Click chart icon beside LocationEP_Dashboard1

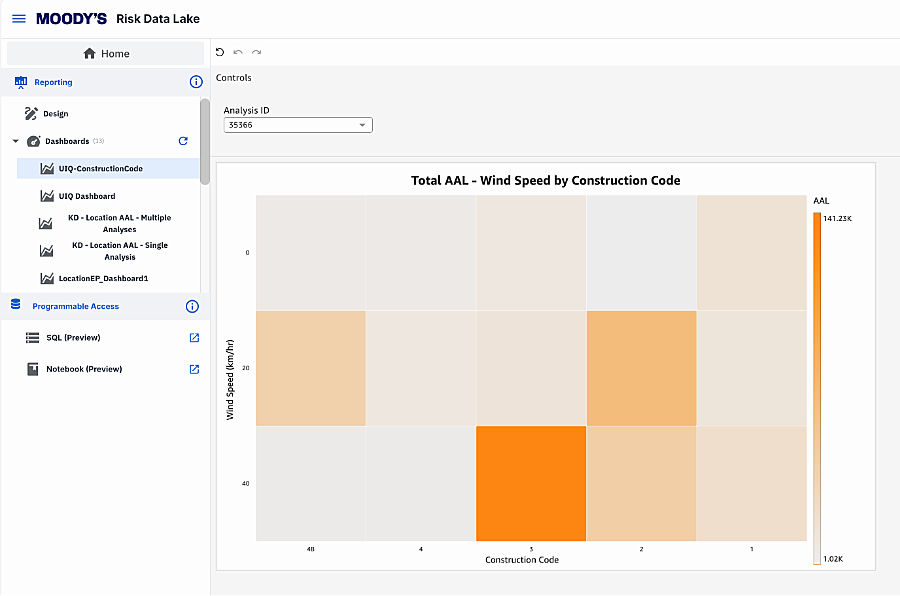[47, 278]
